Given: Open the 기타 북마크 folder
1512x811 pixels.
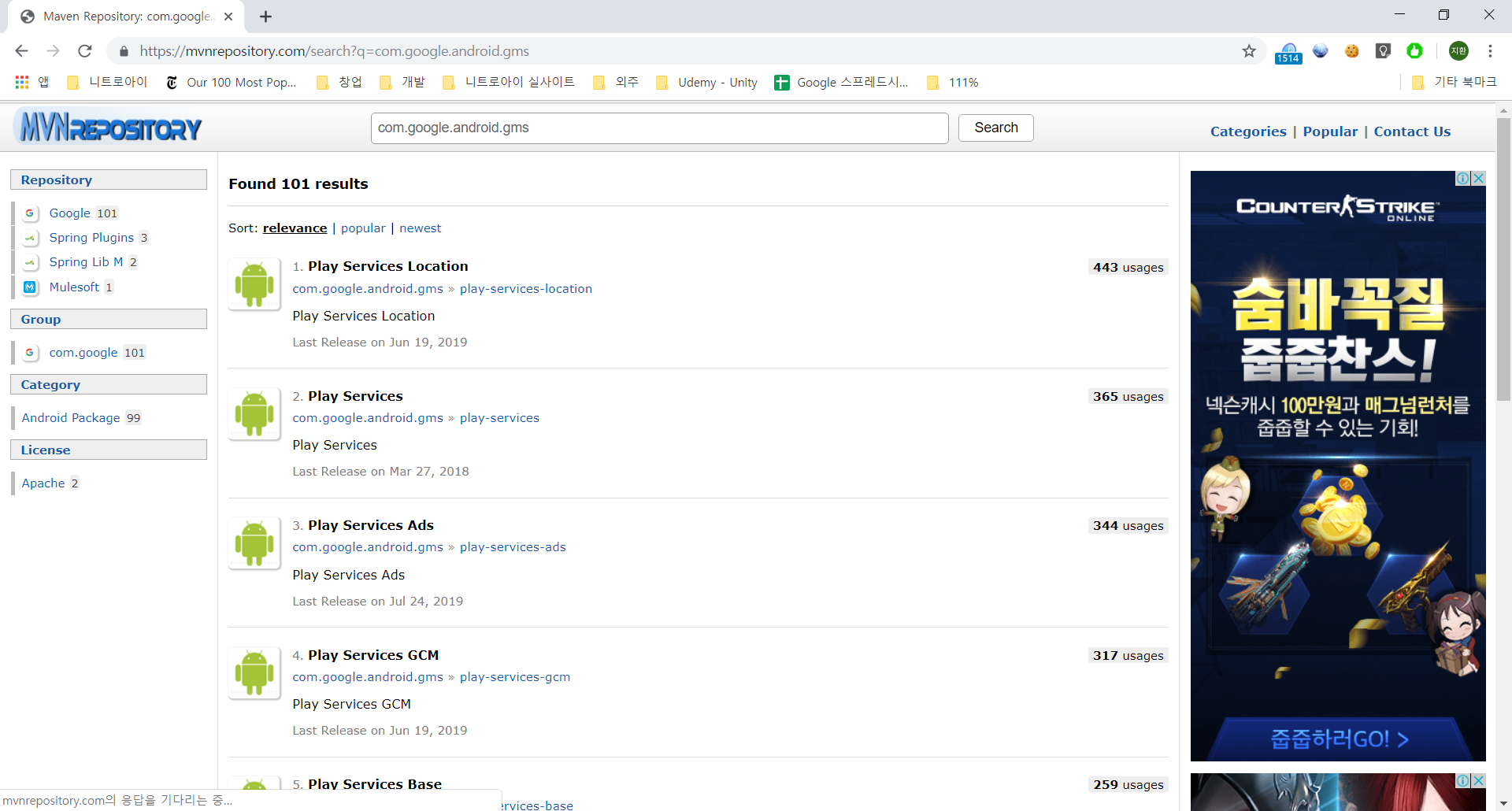Looking at the screenshot, I should click(1454, 82).
